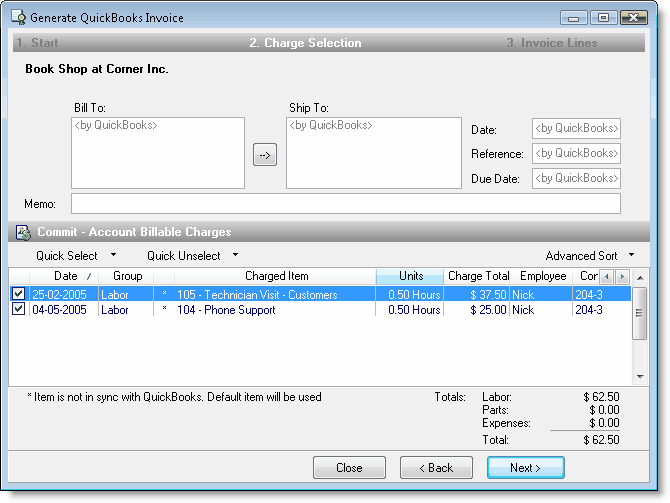
Task: Uncheck the 04-05-2005 Phone Support charge
Action: coord(18,310)
